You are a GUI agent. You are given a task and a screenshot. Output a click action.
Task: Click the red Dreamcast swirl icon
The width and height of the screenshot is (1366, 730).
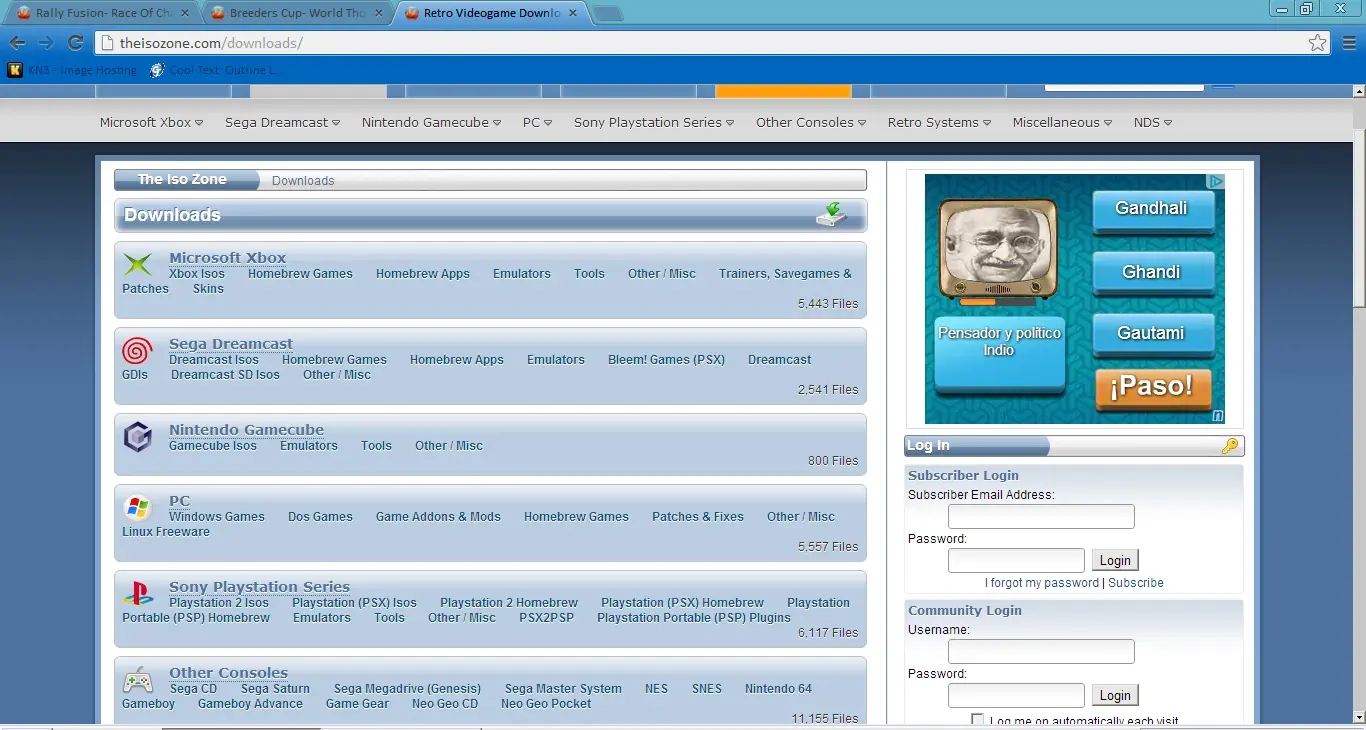(137, 351)
